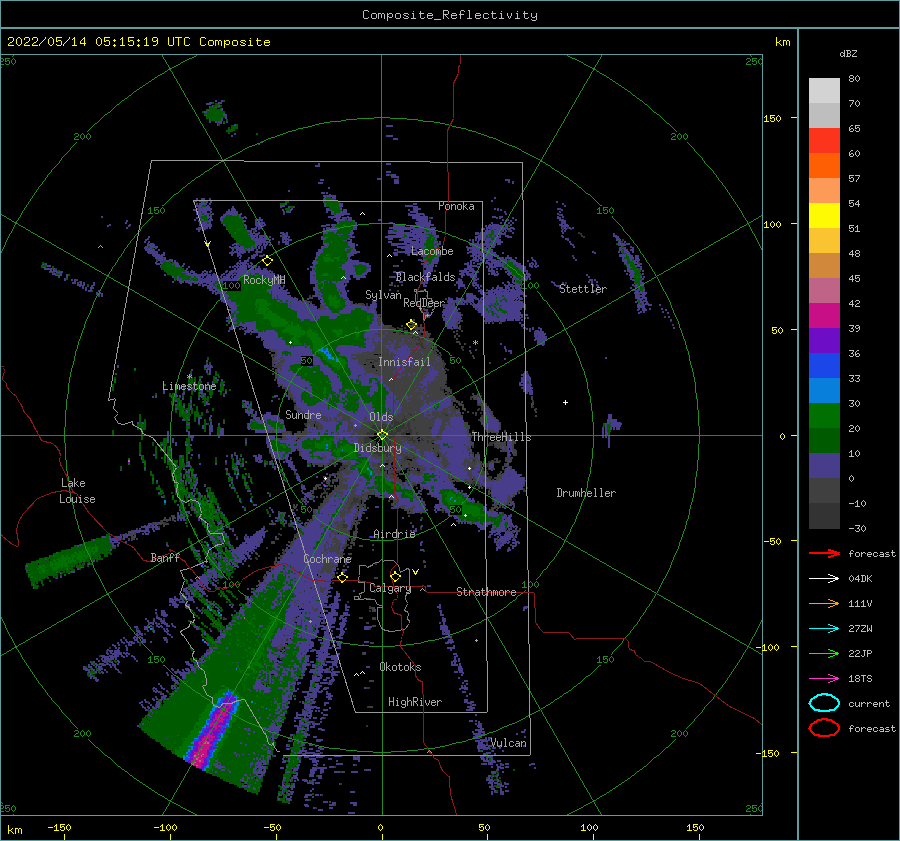This screenshot has height=841, width=900.
Task: Click the RockyMH label on map
Action: point(264,280)
